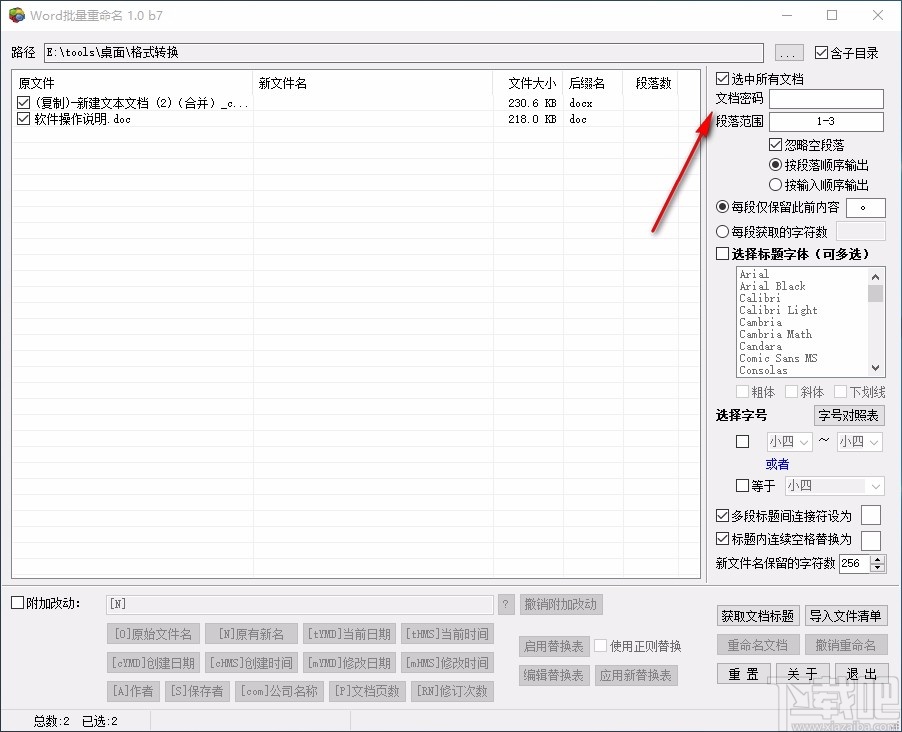The height and width of the screenshot is (732, 902).
Task: Uncheck the 忽略空段落 option
Action: (x=775, y=144)
